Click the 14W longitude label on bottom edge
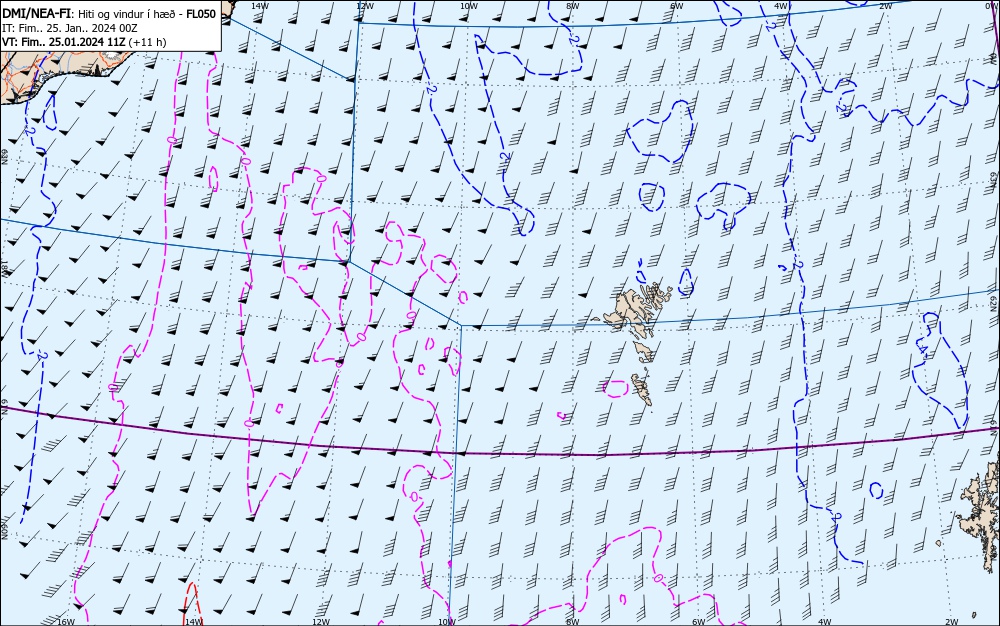The image size is (1000, 626). point(193,622)
